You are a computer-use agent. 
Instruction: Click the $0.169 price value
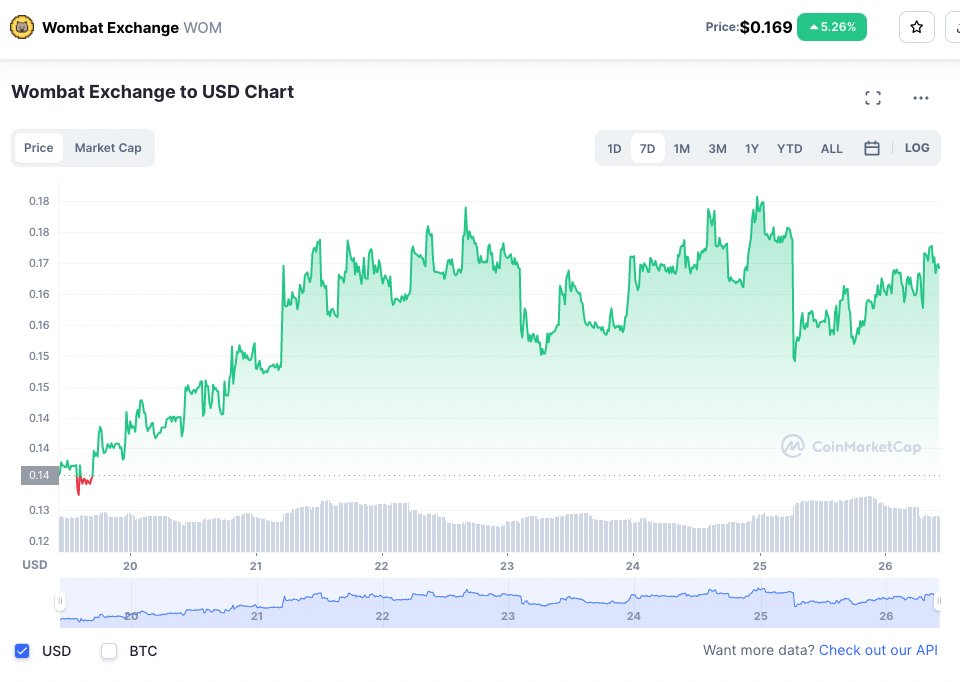pos(765,27)
